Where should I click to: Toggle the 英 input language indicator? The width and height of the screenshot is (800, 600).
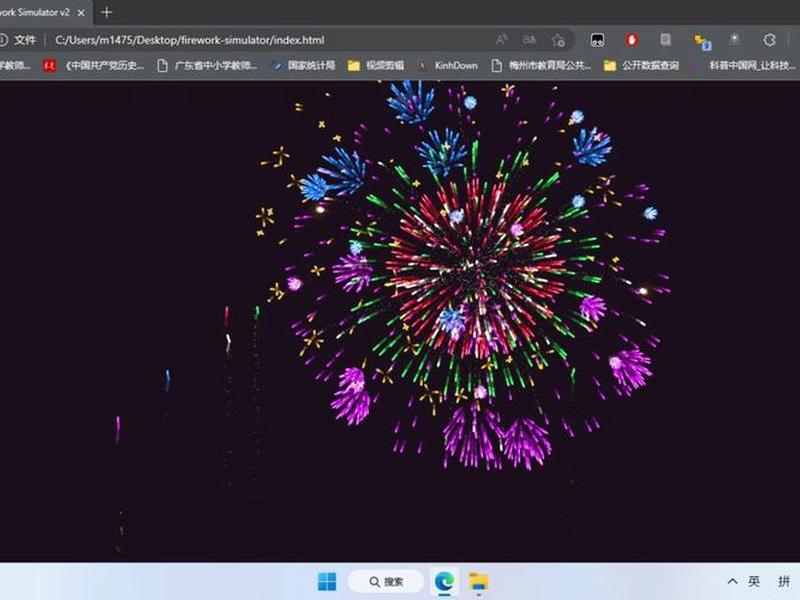[754, 581]
